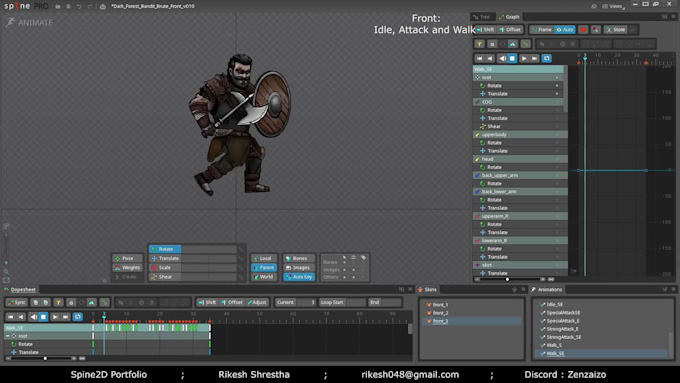Open the Animations panel tab
The height and width of the screenshot is (383, 680).
546,289
